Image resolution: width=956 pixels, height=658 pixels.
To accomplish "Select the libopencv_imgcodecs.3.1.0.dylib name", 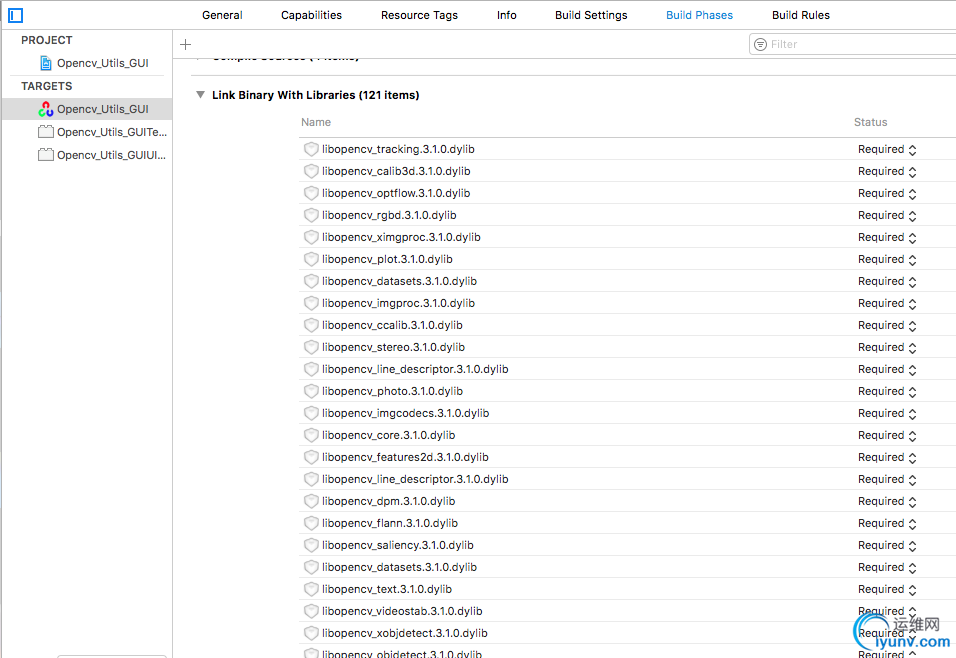I will [405, 413].
